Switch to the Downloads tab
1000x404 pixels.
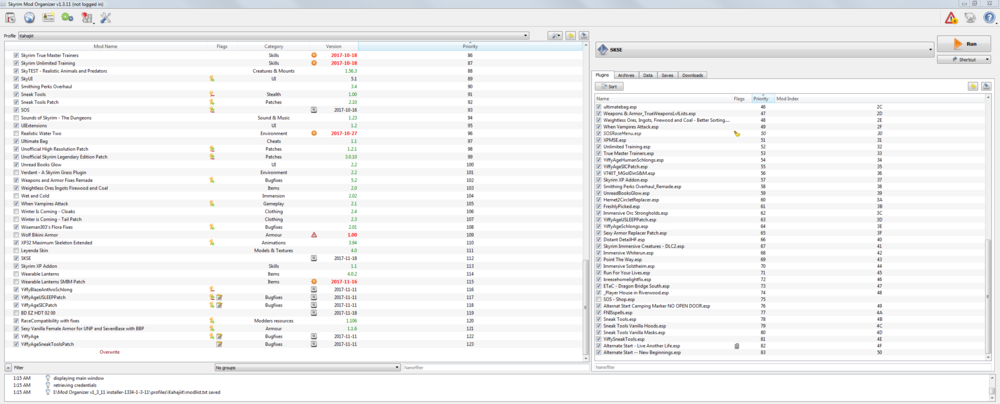pos(692,75)
